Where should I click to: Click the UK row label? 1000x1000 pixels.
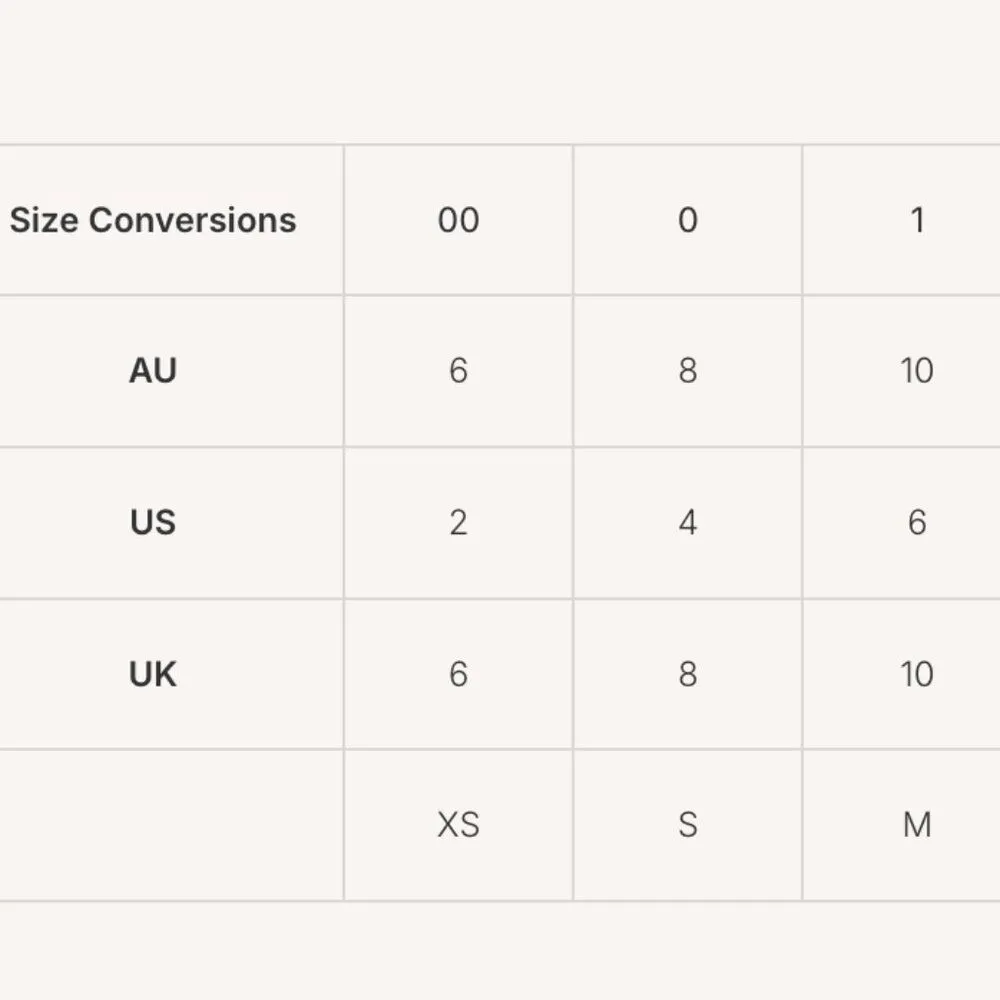click(153, 674)
